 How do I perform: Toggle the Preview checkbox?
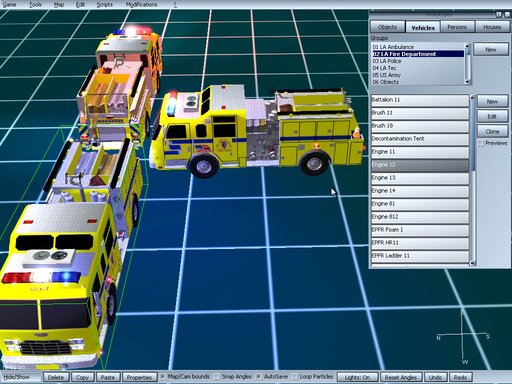click(481, 143)
